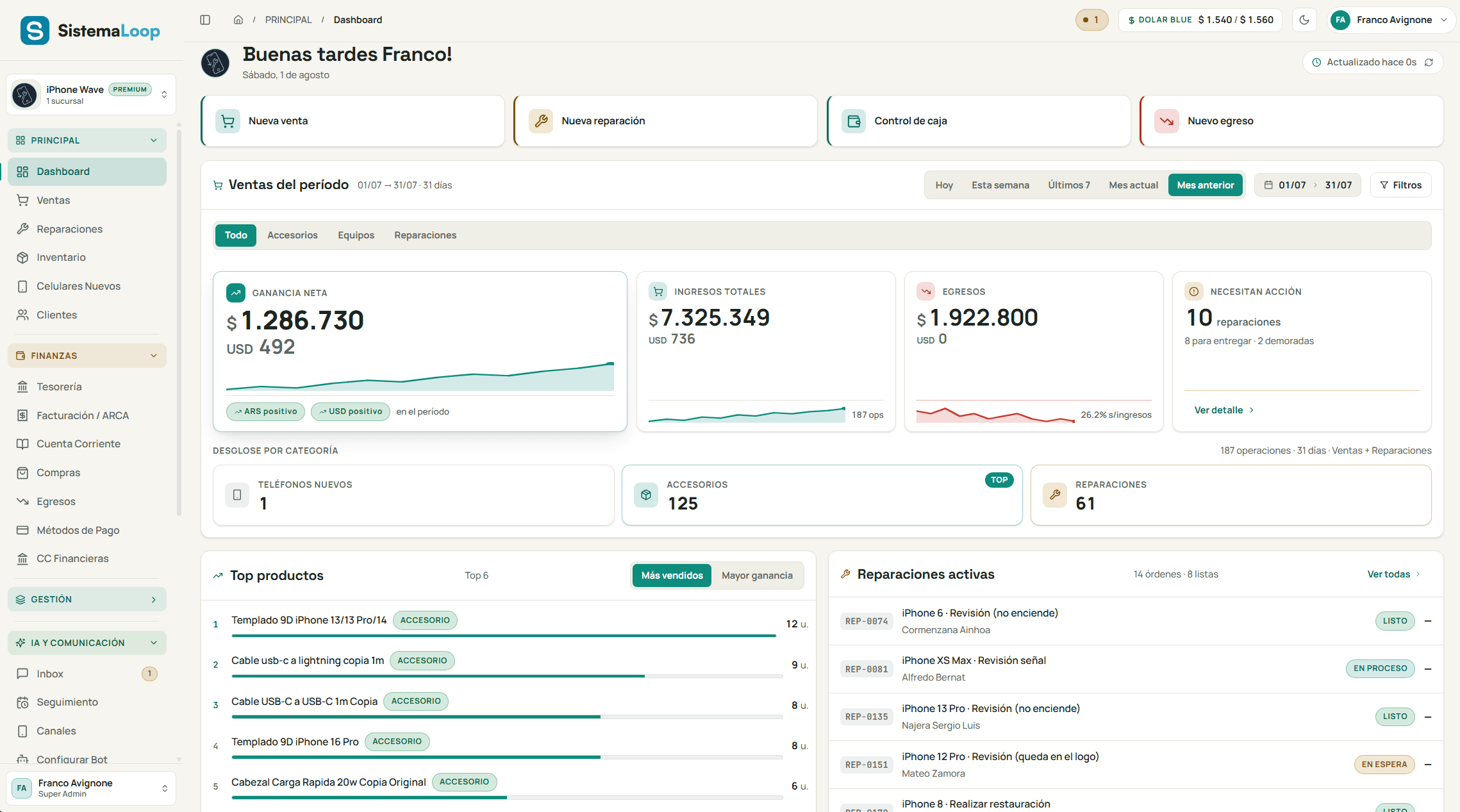Click Cabezal Carga Rapida 20w progress bar
Image resolution: width=1460 pixels, height=812 pixels.
pos(507,798)
